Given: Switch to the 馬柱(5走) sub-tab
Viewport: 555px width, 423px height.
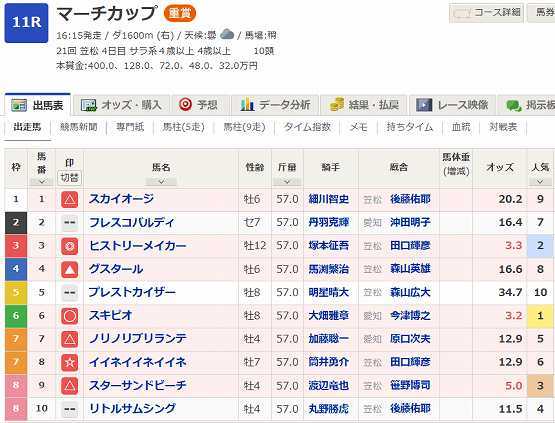Looking at the screenshot, I should [183, 127].
